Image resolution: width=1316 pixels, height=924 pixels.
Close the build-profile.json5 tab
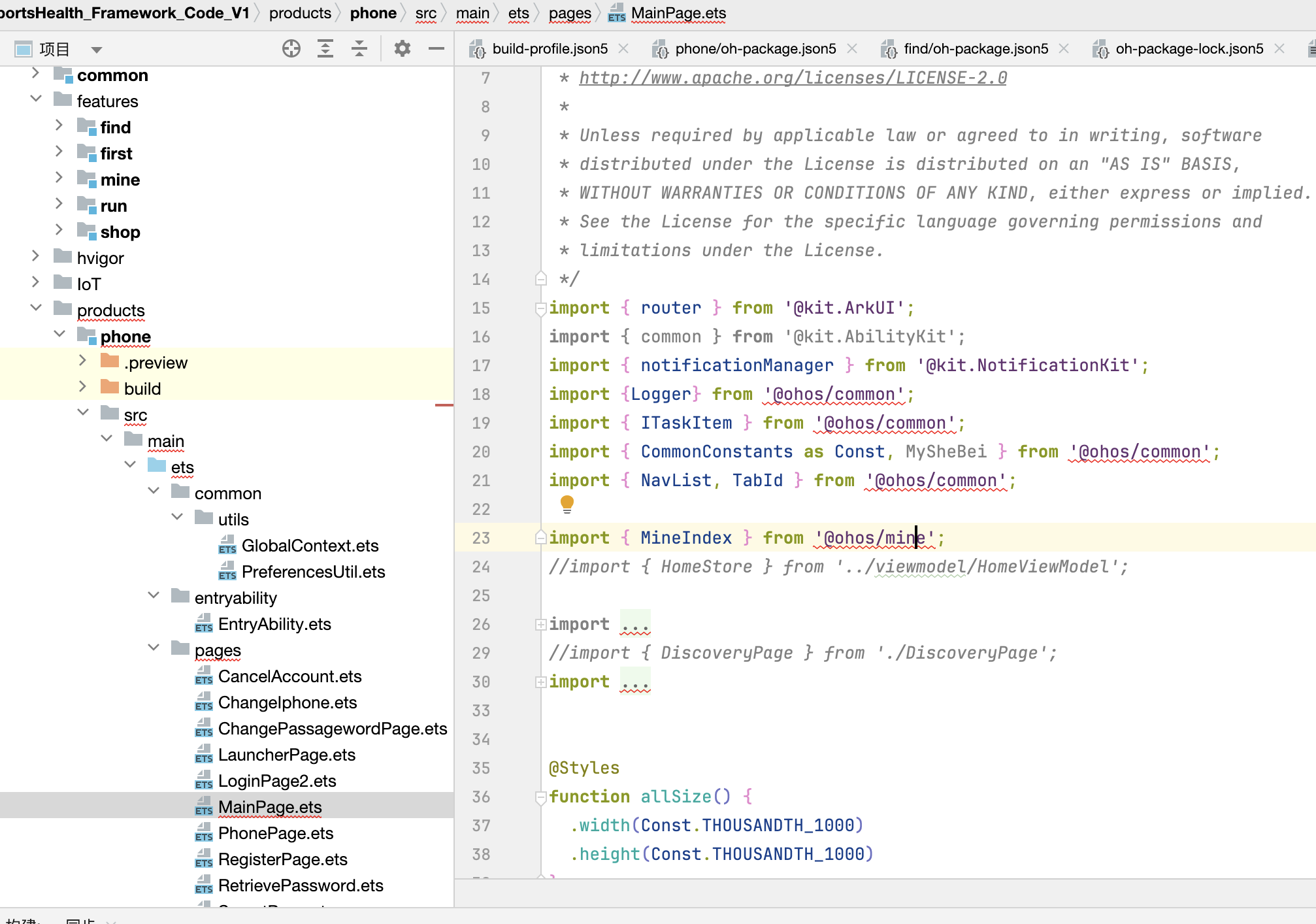(x=623, y=48)
